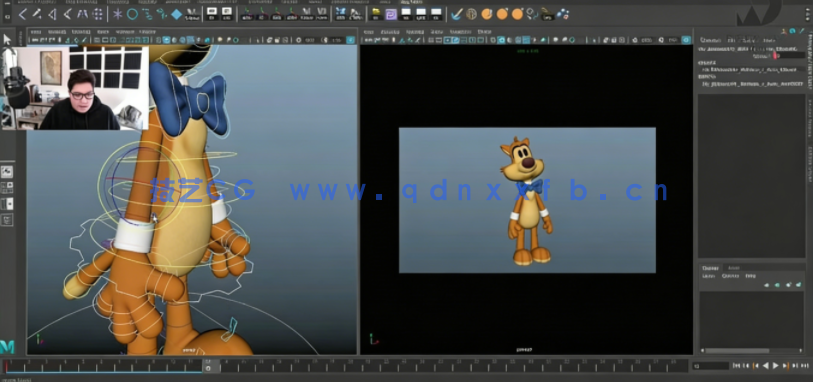Click the current frame field beside playback controls
The image size is (813, 382).
711,366
